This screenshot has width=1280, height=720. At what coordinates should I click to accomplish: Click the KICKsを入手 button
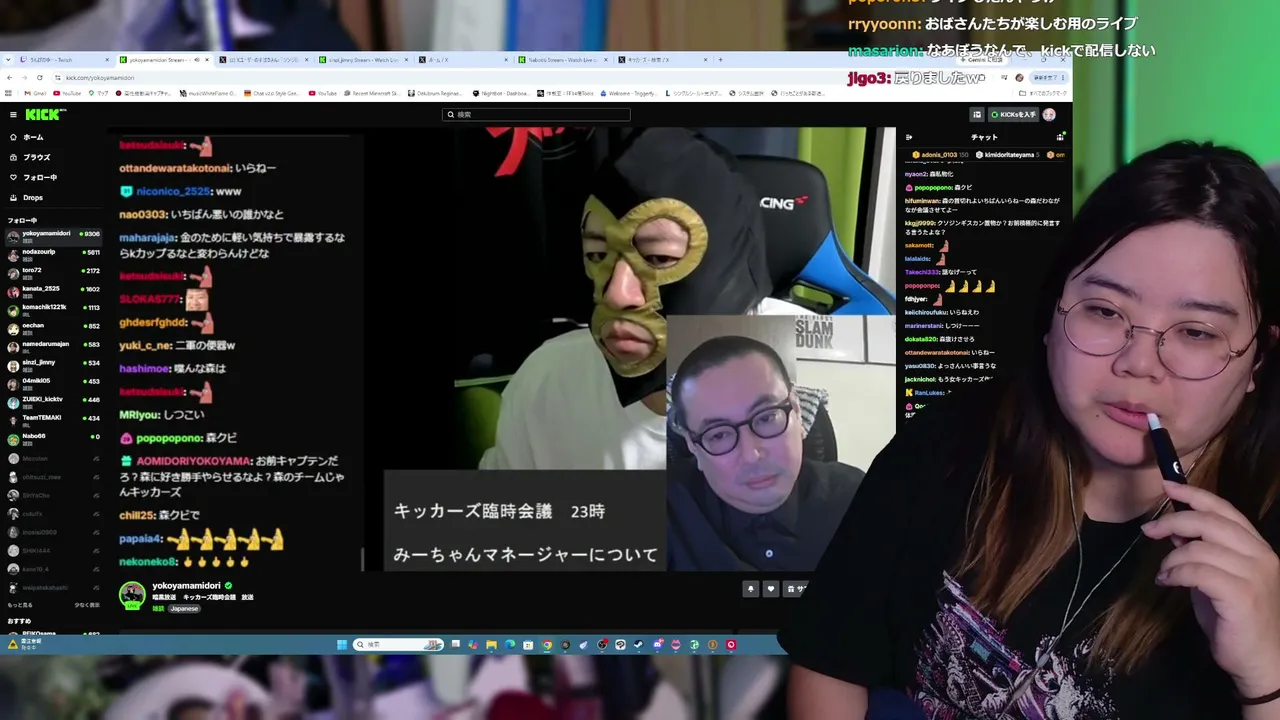click(x=1013, y=115)
